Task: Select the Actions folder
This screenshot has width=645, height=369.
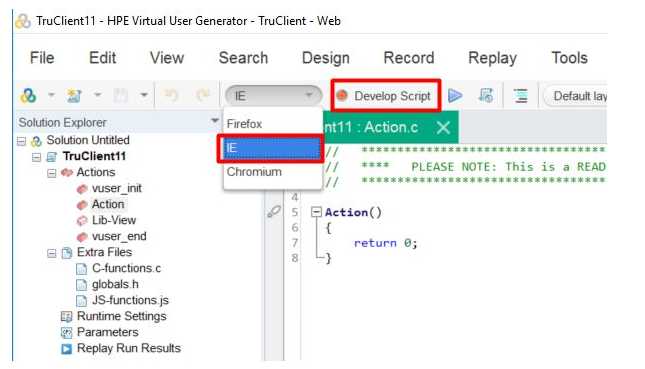Action: [x=95, y=172]
